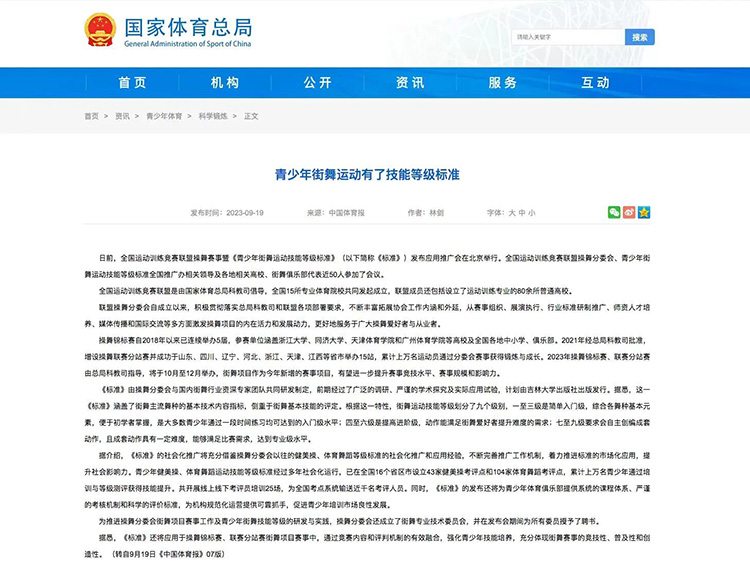Click the national emblem logo

point(100,32)
